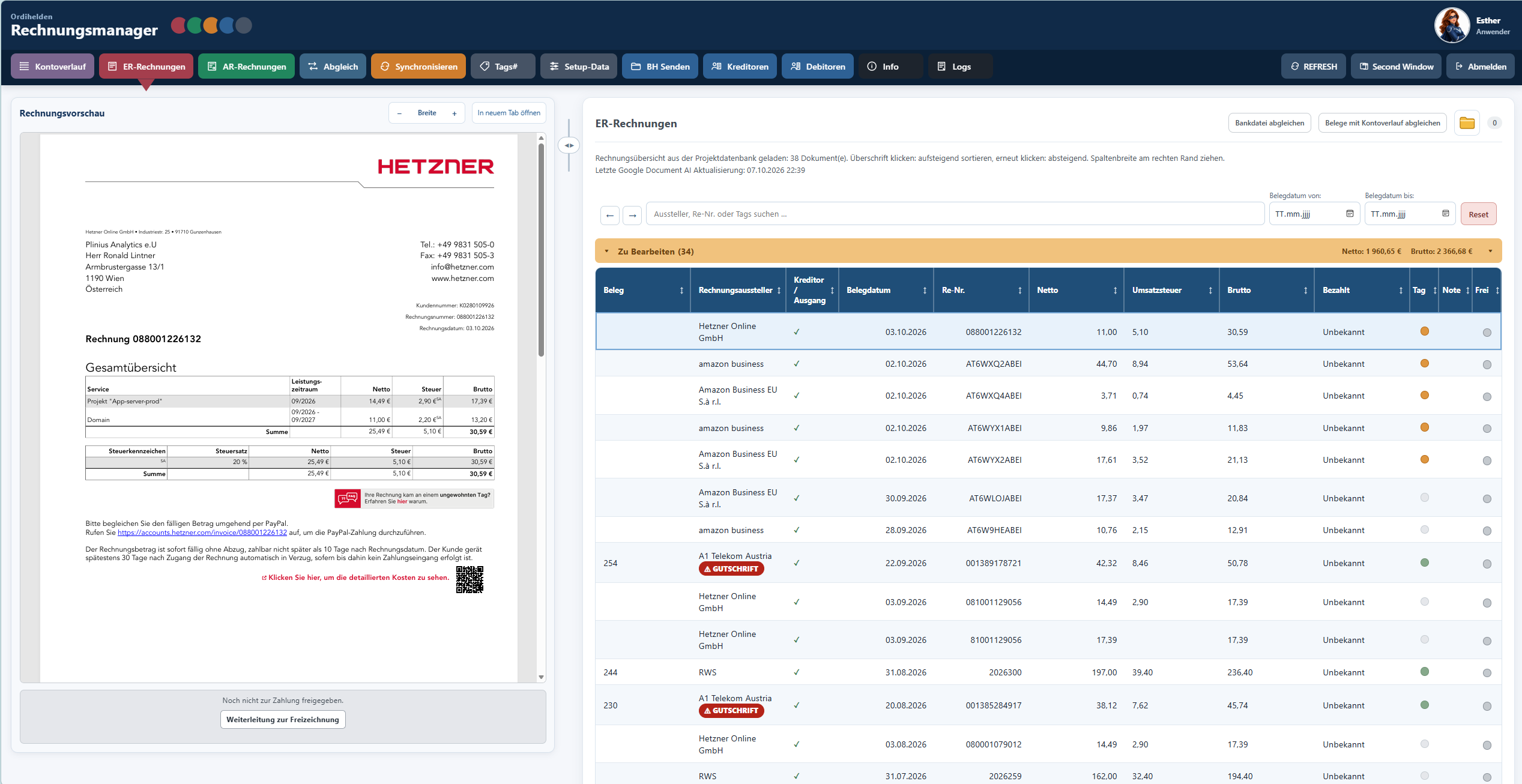The width and height of the screenshot is (1522, 784).
Task: Open the Abgleich tab
Action: tap(333, 67)
